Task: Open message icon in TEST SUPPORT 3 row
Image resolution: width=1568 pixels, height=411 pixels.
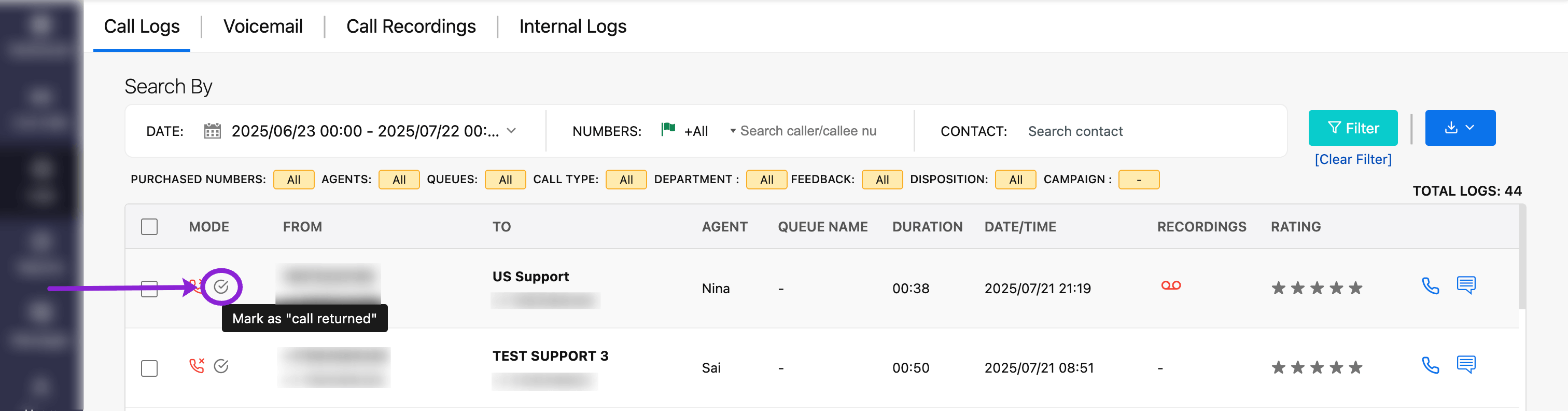Action: [1466, 365]
